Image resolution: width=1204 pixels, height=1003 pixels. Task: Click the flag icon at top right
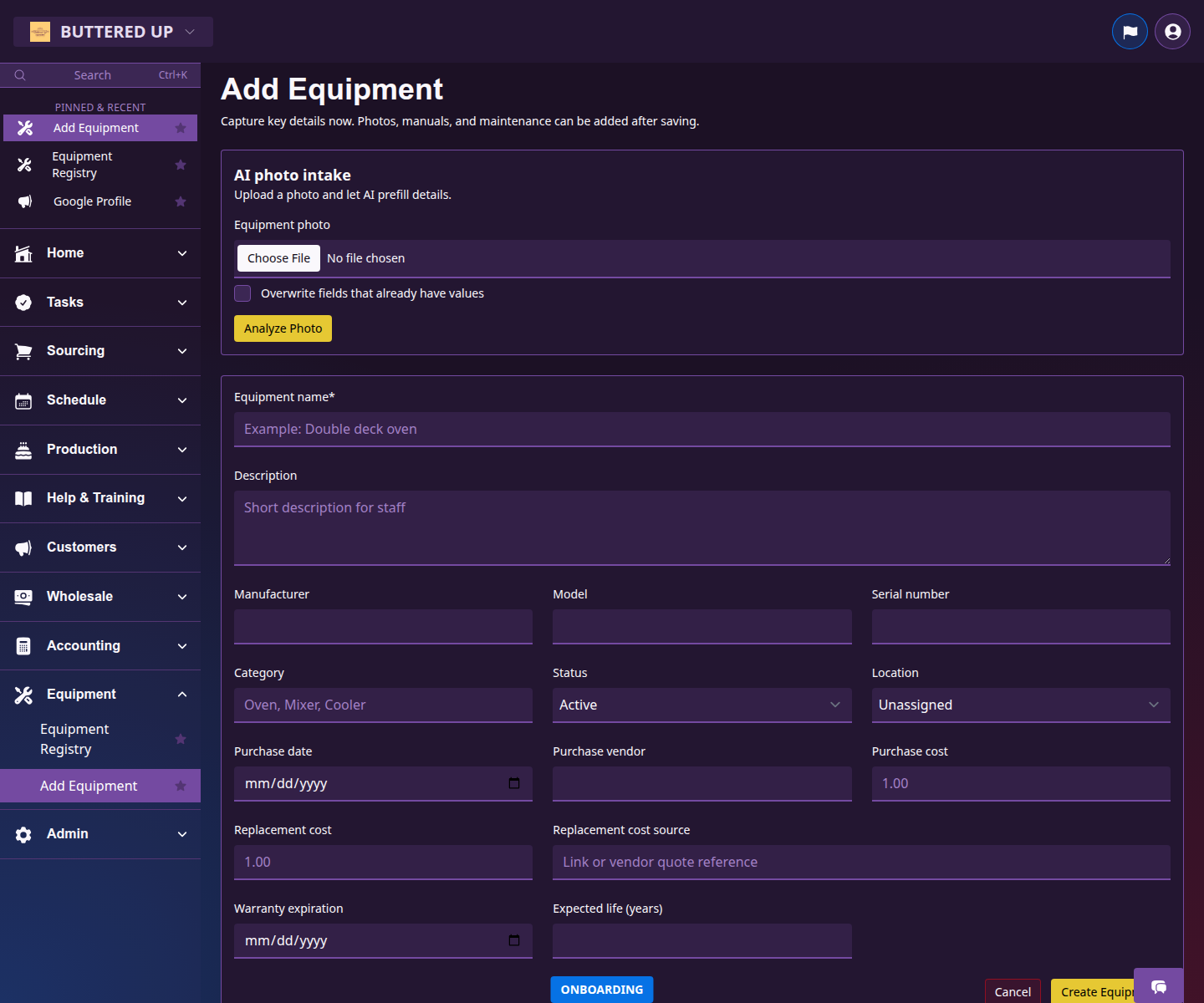click(1130, 31)
